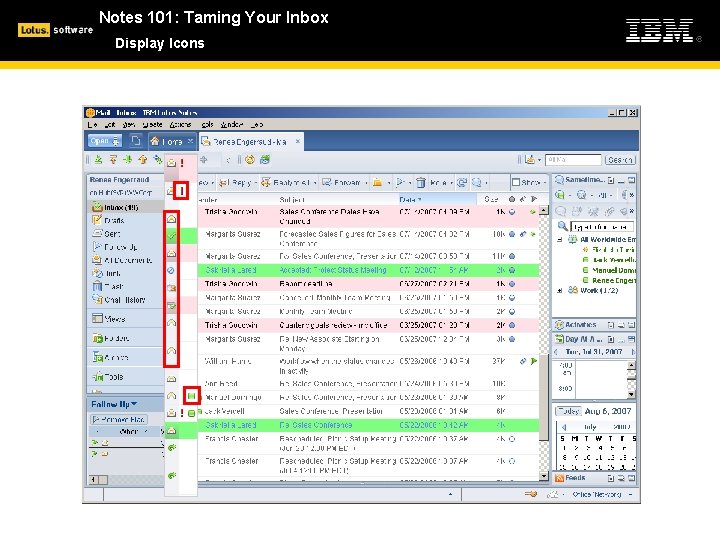The image size is (720, 540).
Task: Switch to the Home tab
Action: [171, 141]
